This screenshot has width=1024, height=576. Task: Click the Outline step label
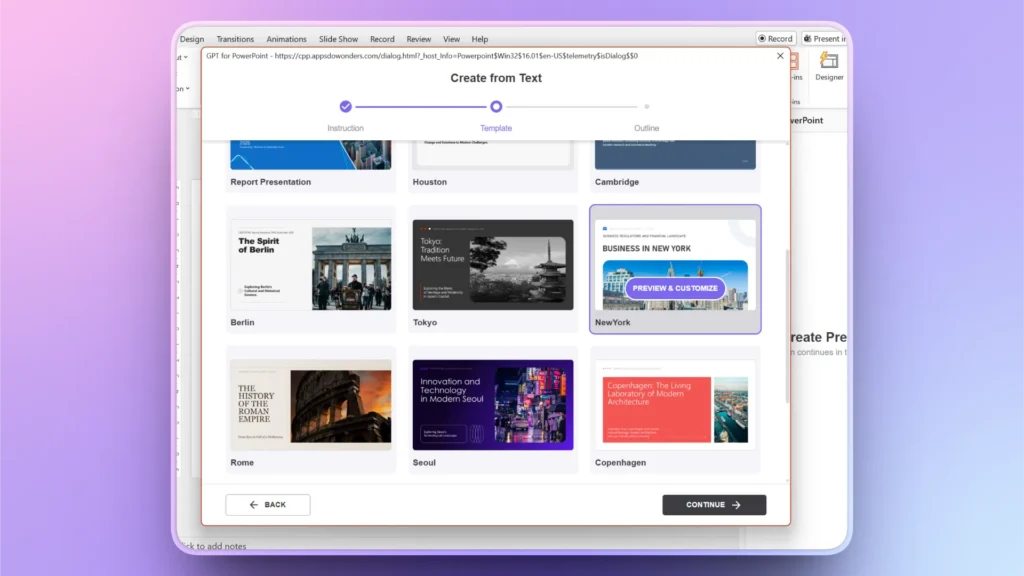pos(647,128)
